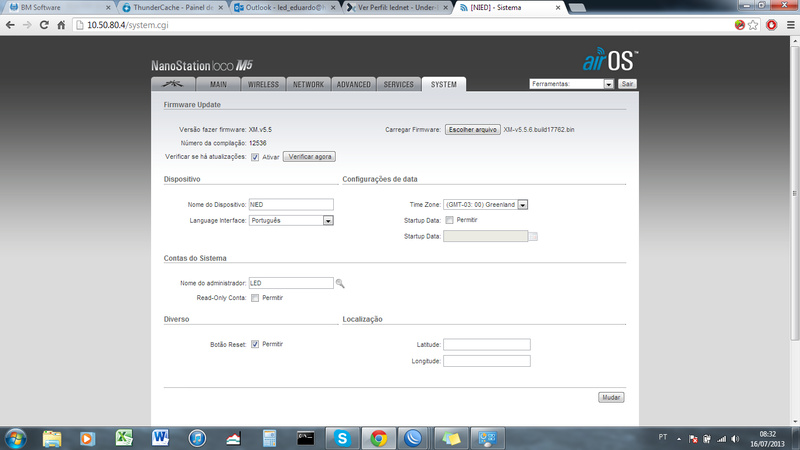Bookmark this page with star icon
Viewport: 800px width, 450px height.
click(x=753, y=25)
